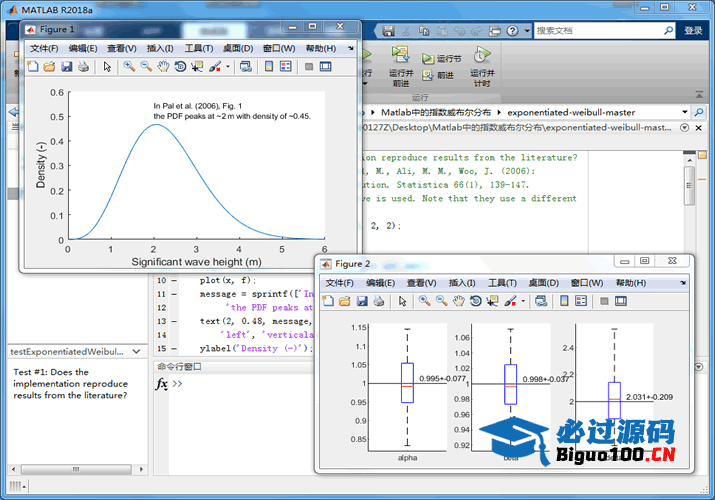This screenshot has height=500, width=715.
Task: Save Figure 1 using floppy disk icon
Action: point(67,67)
